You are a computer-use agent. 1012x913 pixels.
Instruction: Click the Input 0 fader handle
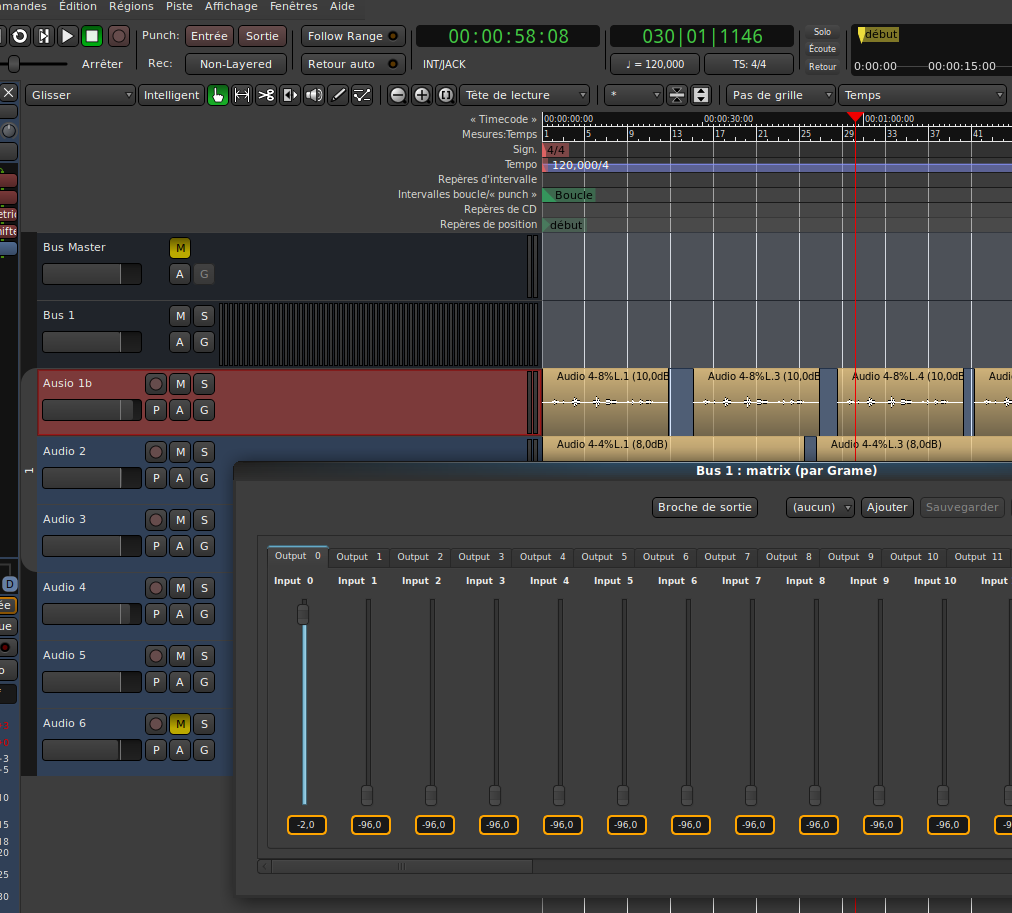click(x=303, y=613)
